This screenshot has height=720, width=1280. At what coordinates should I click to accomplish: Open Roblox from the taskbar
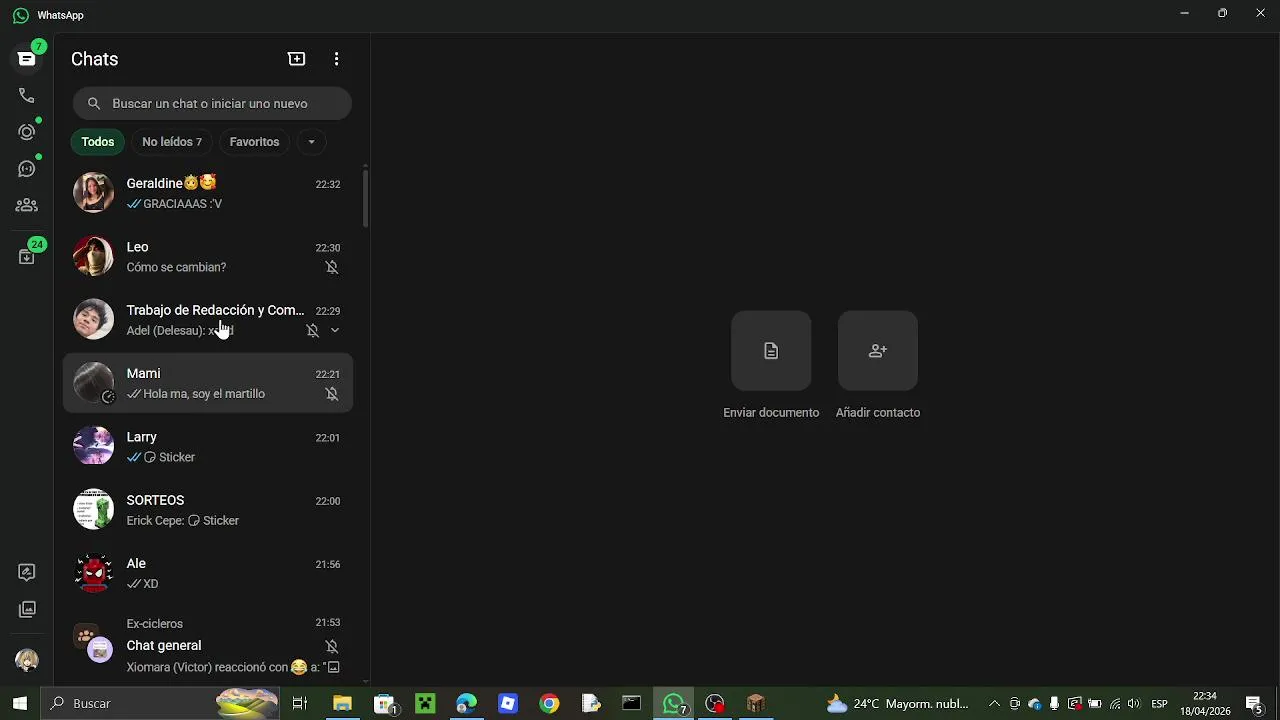(508, 703)
